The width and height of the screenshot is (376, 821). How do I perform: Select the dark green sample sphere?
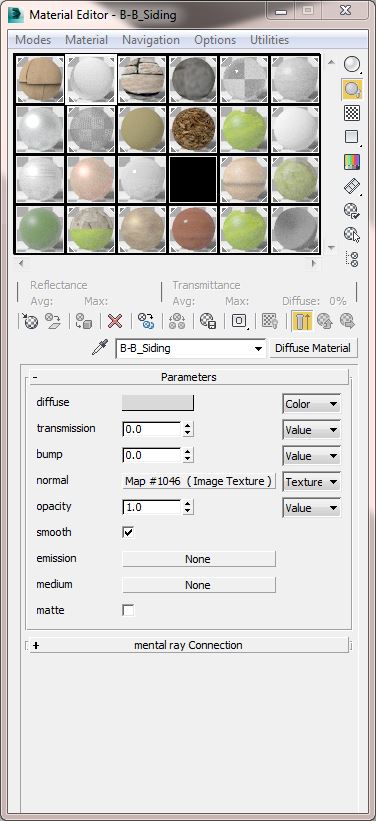coord(40,229)
